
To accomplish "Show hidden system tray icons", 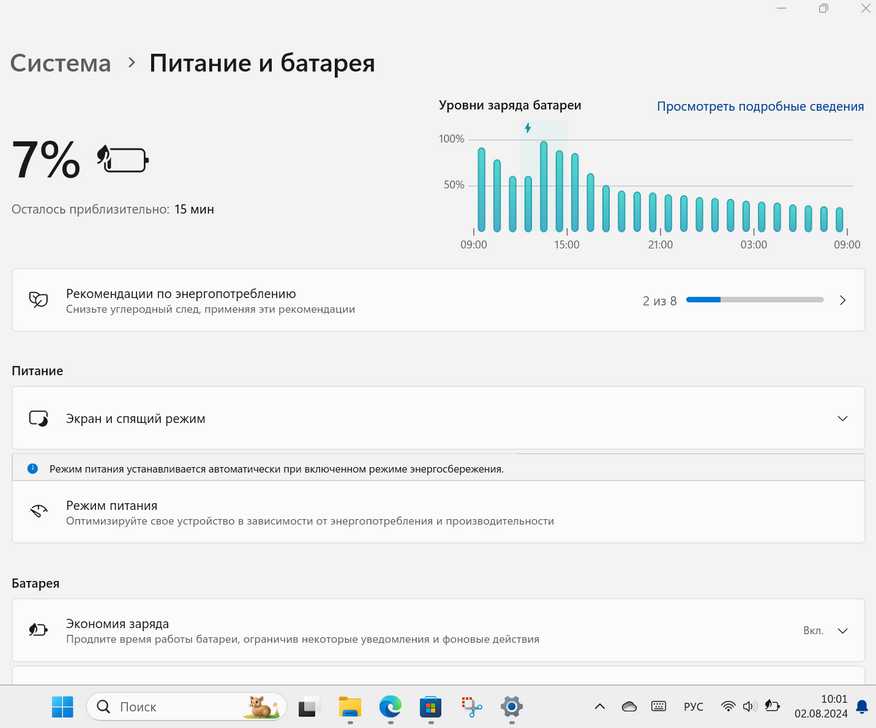I will coord(599,707).
